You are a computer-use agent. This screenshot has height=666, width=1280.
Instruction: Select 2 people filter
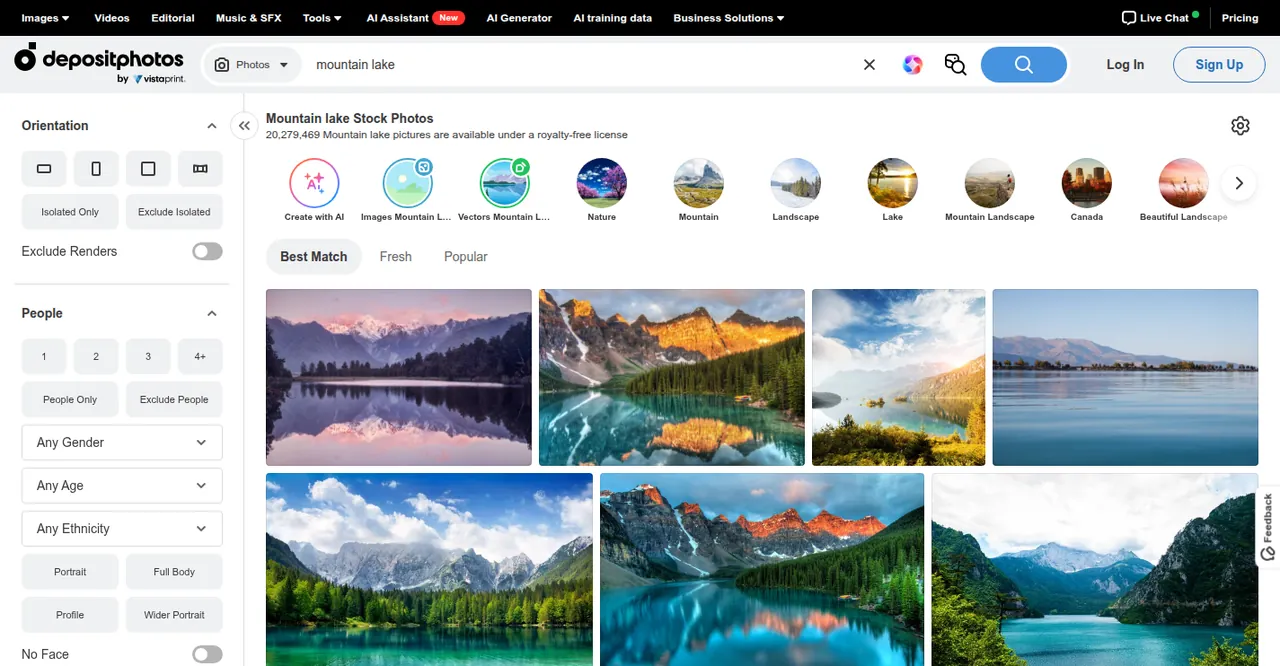click(x=96, y=356)
